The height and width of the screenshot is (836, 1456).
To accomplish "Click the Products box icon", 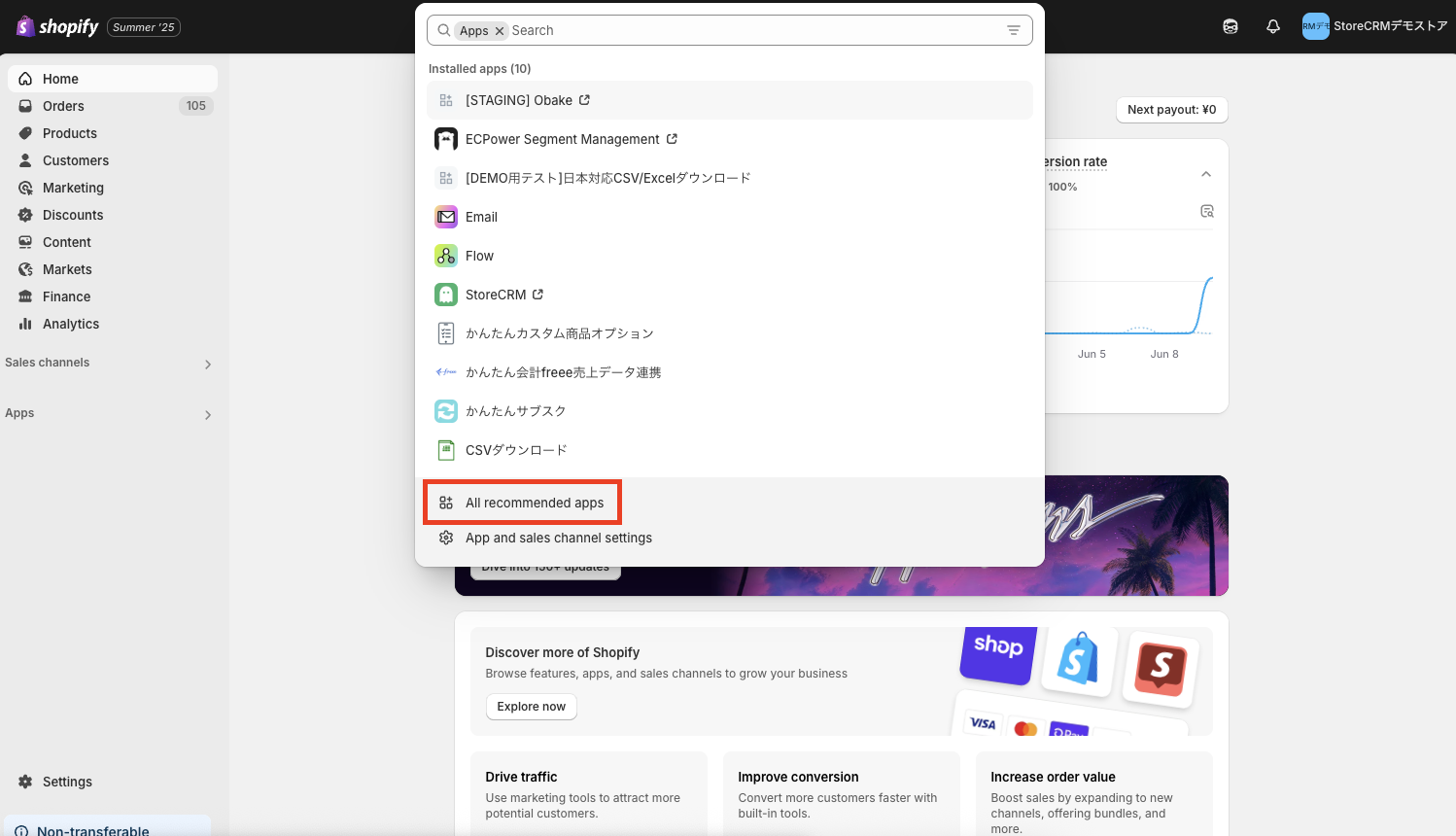I will coord(25,133).
